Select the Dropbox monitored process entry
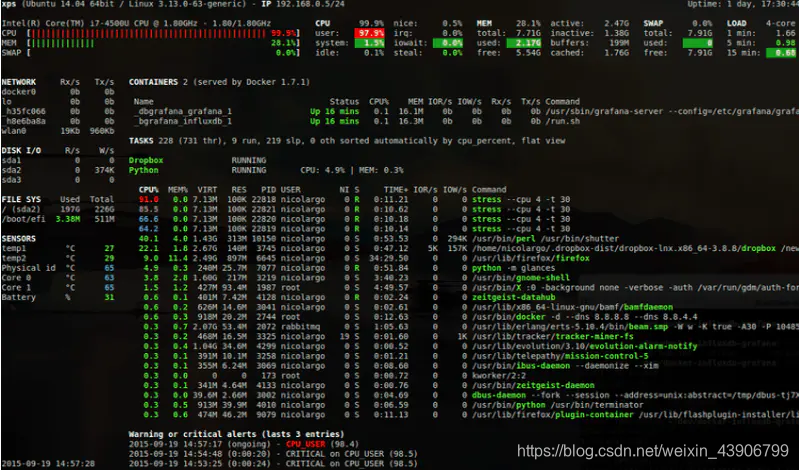The height and width of the screenshot is (470, 799). coord(146,160)
